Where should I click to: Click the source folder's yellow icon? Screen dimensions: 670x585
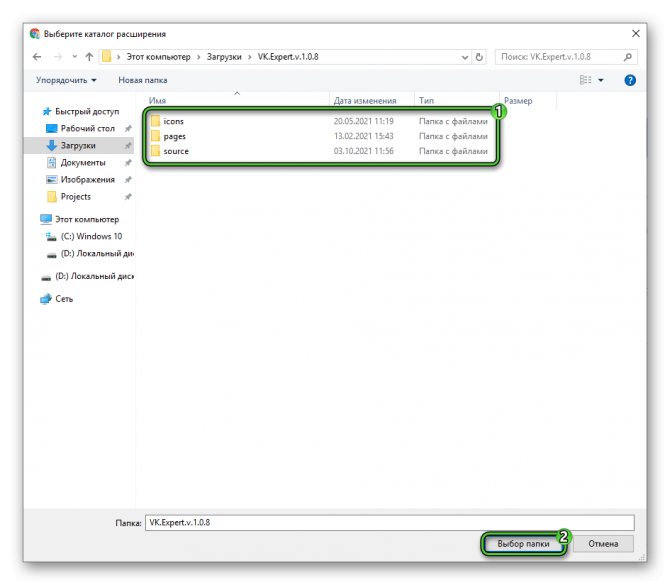click(x=156, y=151)
